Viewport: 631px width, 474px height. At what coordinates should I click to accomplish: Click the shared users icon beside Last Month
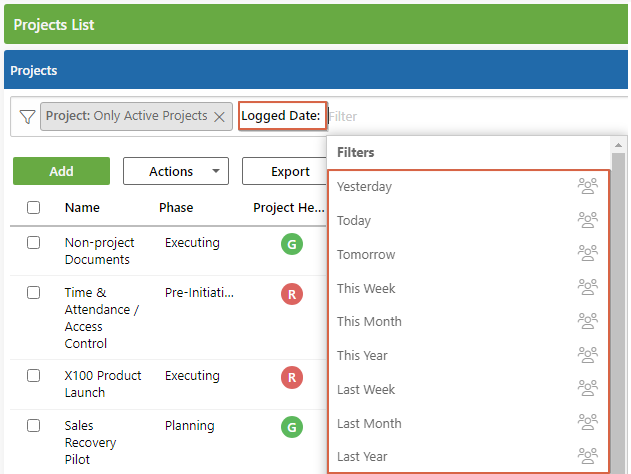point(588,422)
